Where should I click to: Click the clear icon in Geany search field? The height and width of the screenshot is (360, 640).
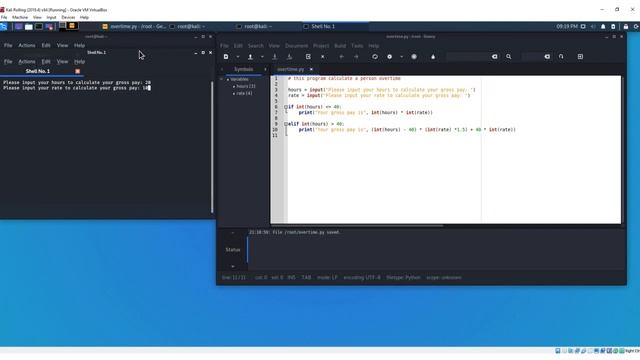coord(494,57)
